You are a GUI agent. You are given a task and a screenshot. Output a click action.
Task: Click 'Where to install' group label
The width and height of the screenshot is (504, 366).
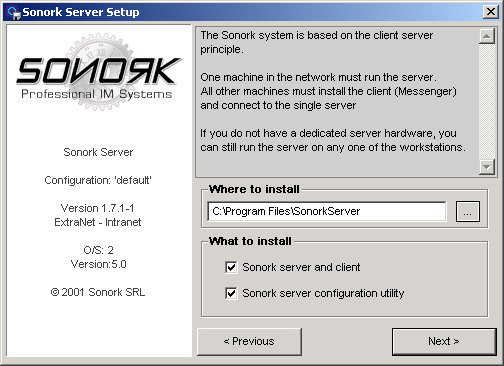pyautogui.click(x=254, y=189)
